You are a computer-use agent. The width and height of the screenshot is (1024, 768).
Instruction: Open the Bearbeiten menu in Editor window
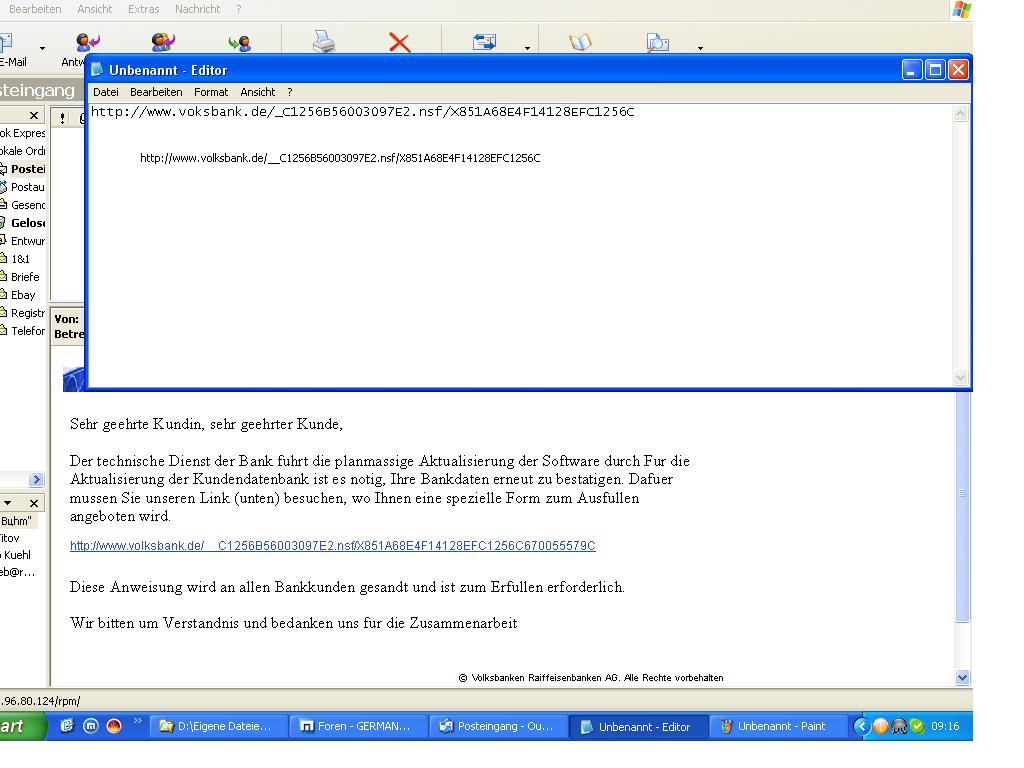[156, 92]
